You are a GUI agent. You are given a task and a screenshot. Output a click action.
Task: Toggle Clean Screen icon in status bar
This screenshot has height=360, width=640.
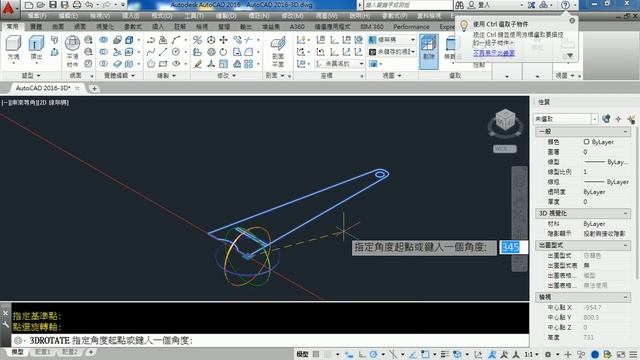(x=621, y=354)
